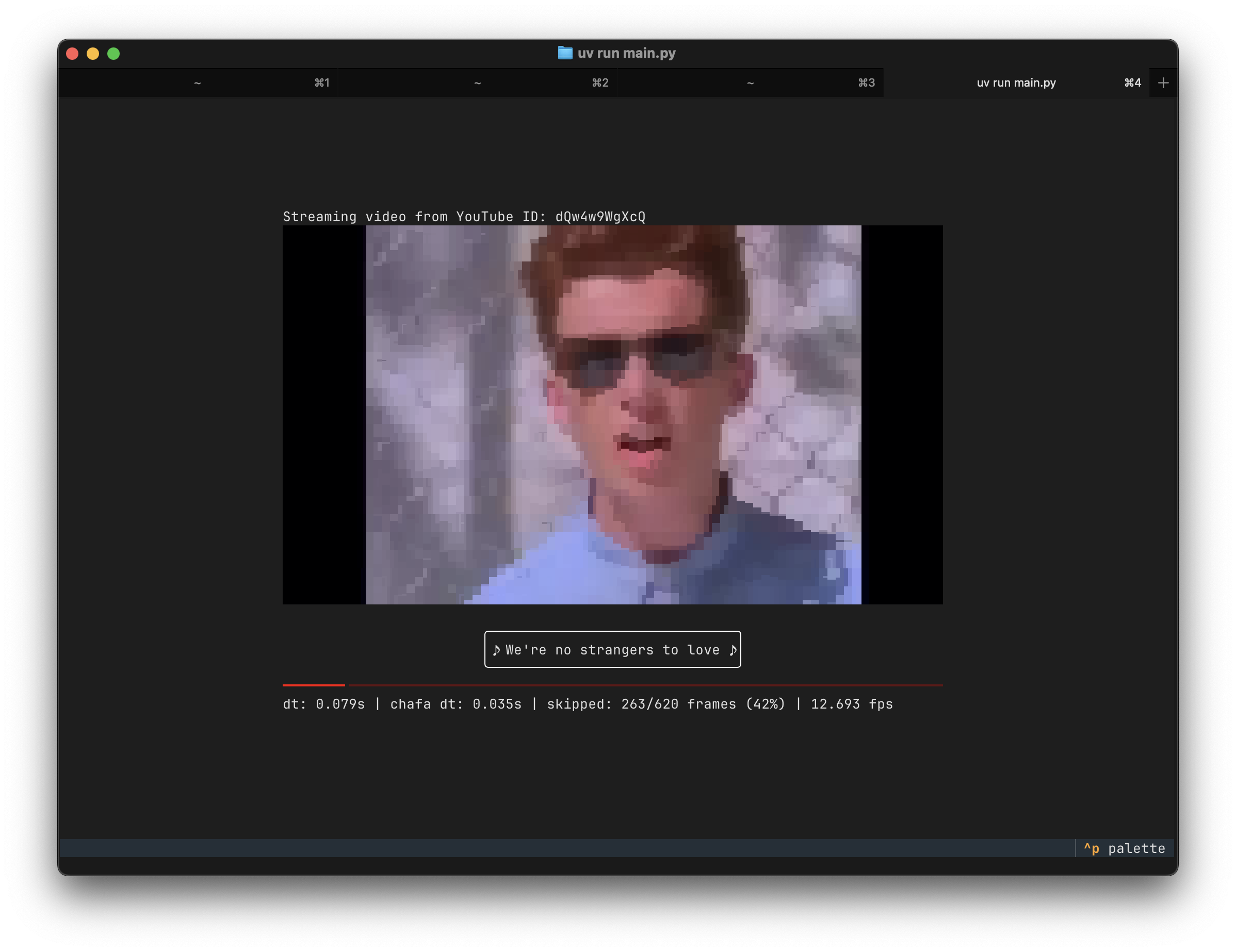Close the window with the red button
Viewport: 1236px width, 952px height.
tap(72, 54)
